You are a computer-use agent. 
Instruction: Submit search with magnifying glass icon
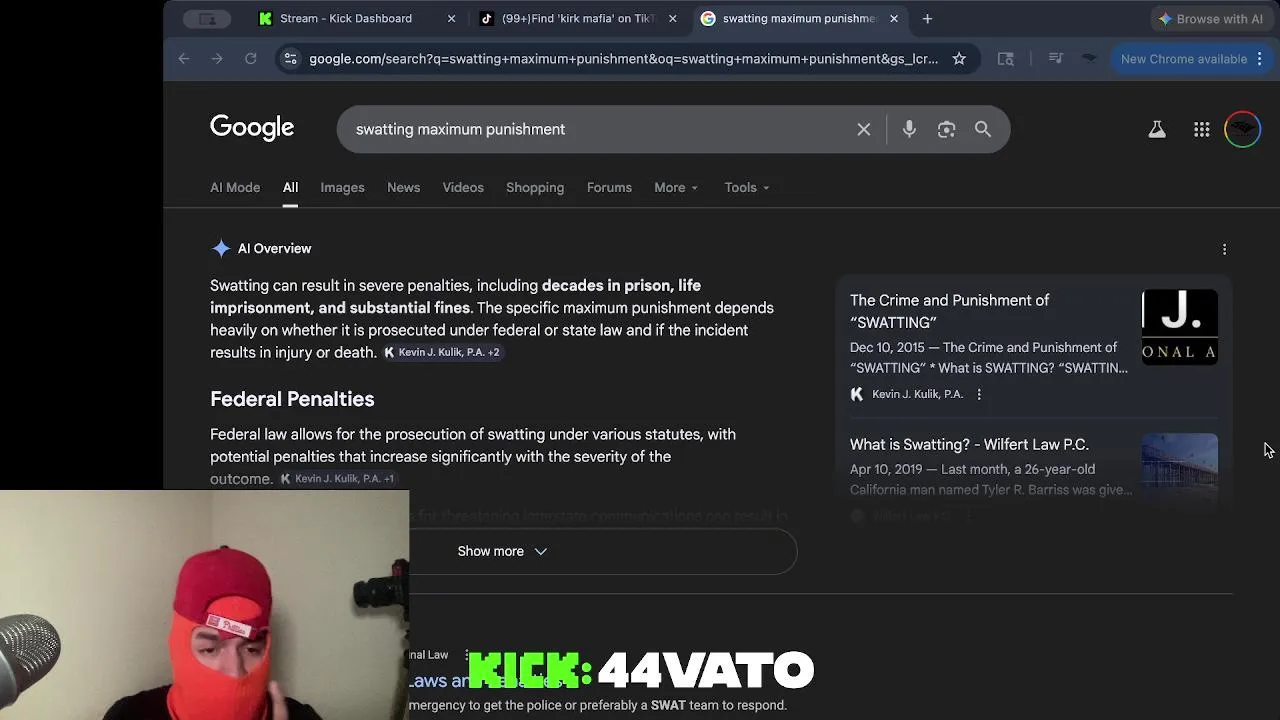[x=983, y=129]
